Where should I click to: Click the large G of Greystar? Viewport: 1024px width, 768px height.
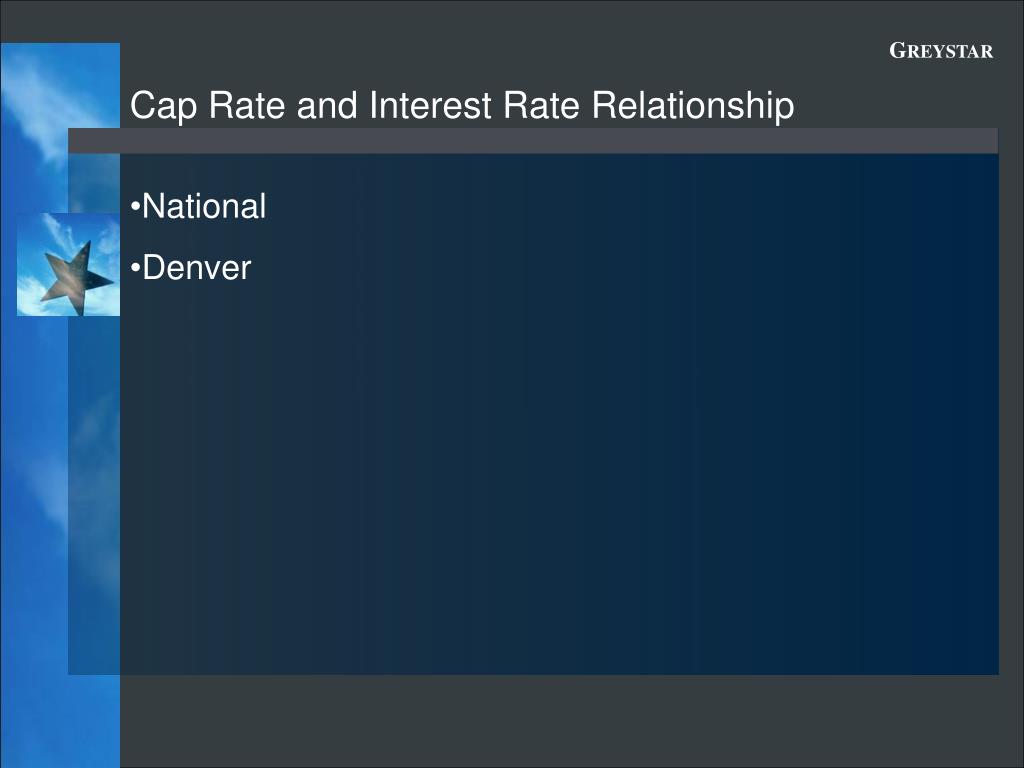pos(898,50)
